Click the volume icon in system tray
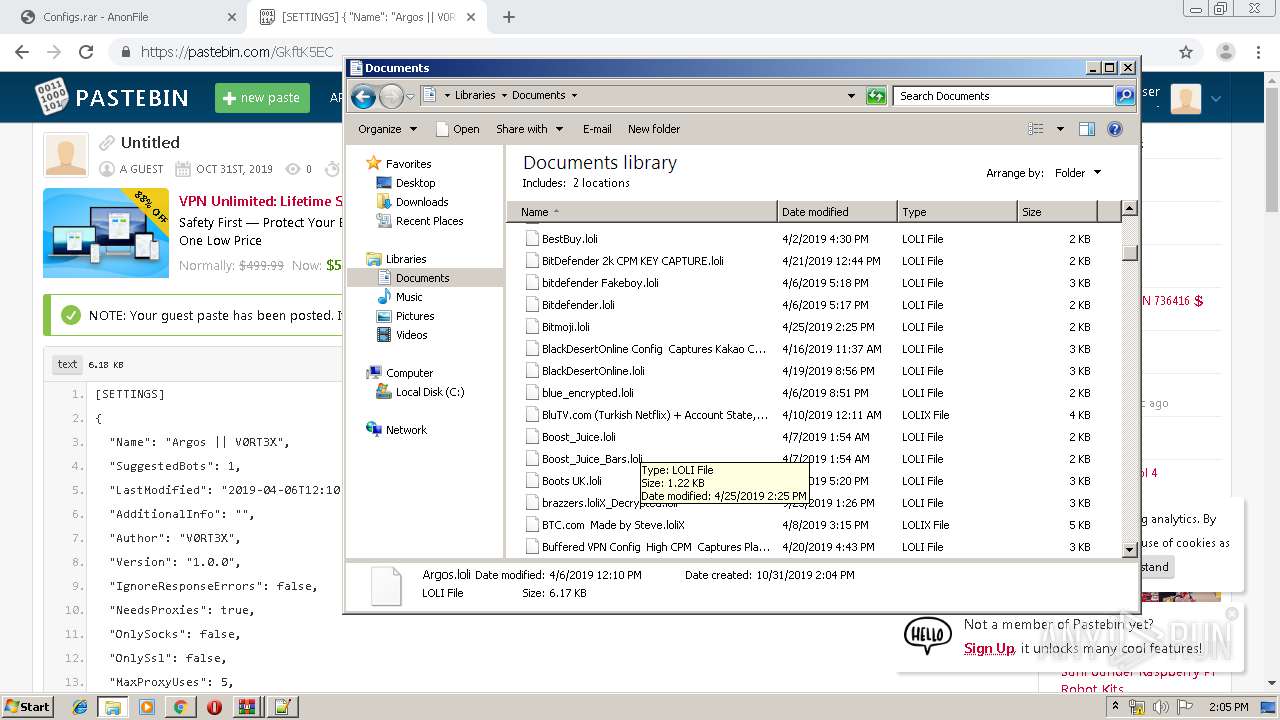 pyautogui.click(x=1161, y=707)
